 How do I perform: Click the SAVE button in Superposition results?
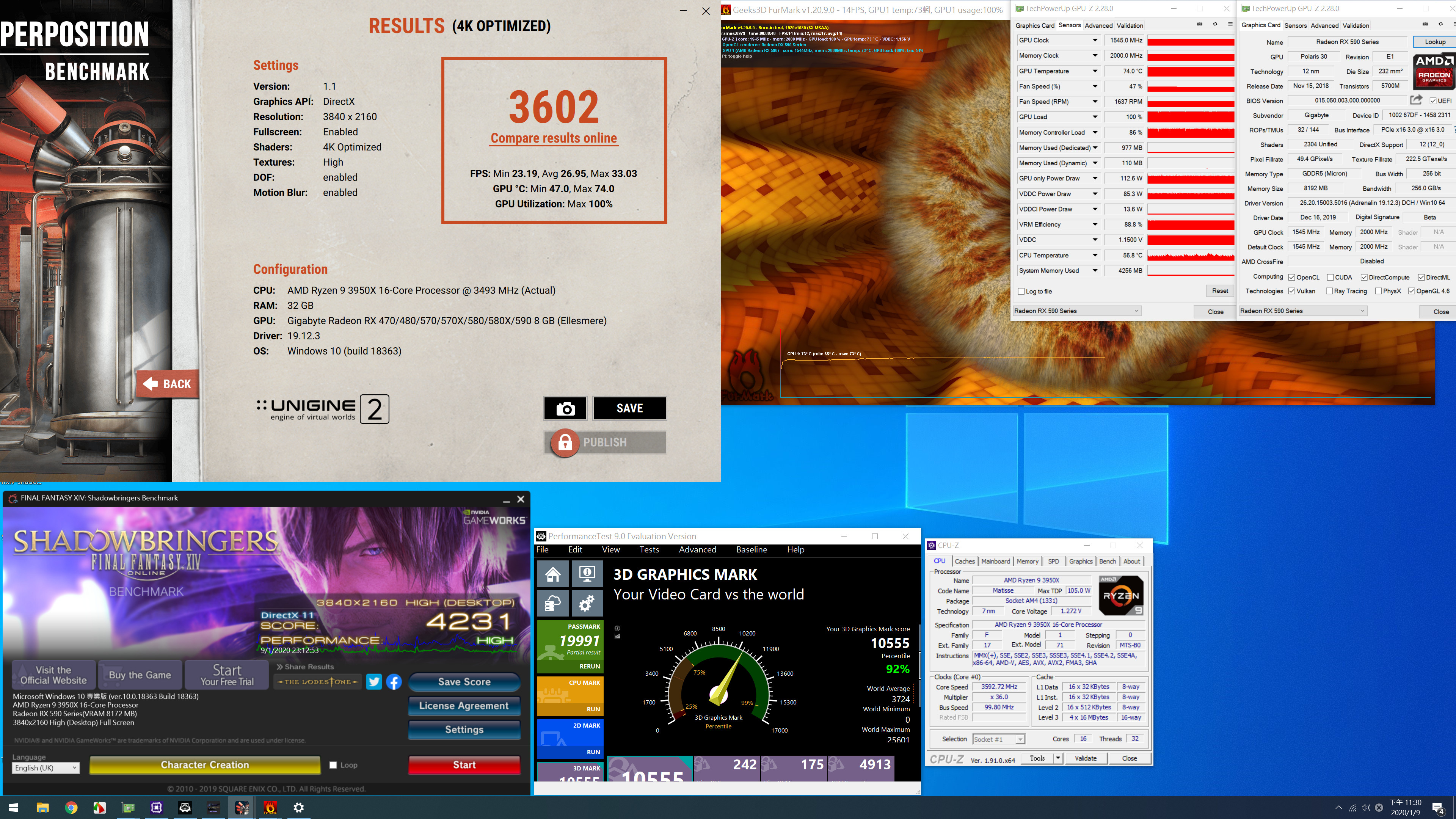click(629, 408)
